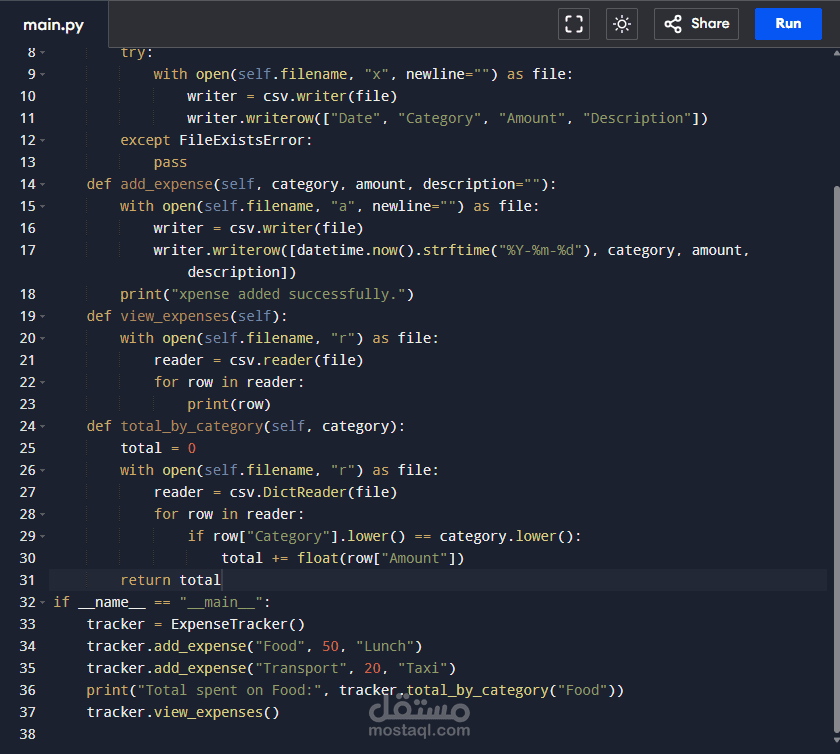Click the strftime format string "%Y-%m-%d"
840x754 pixels.
[x=541, y=250]
